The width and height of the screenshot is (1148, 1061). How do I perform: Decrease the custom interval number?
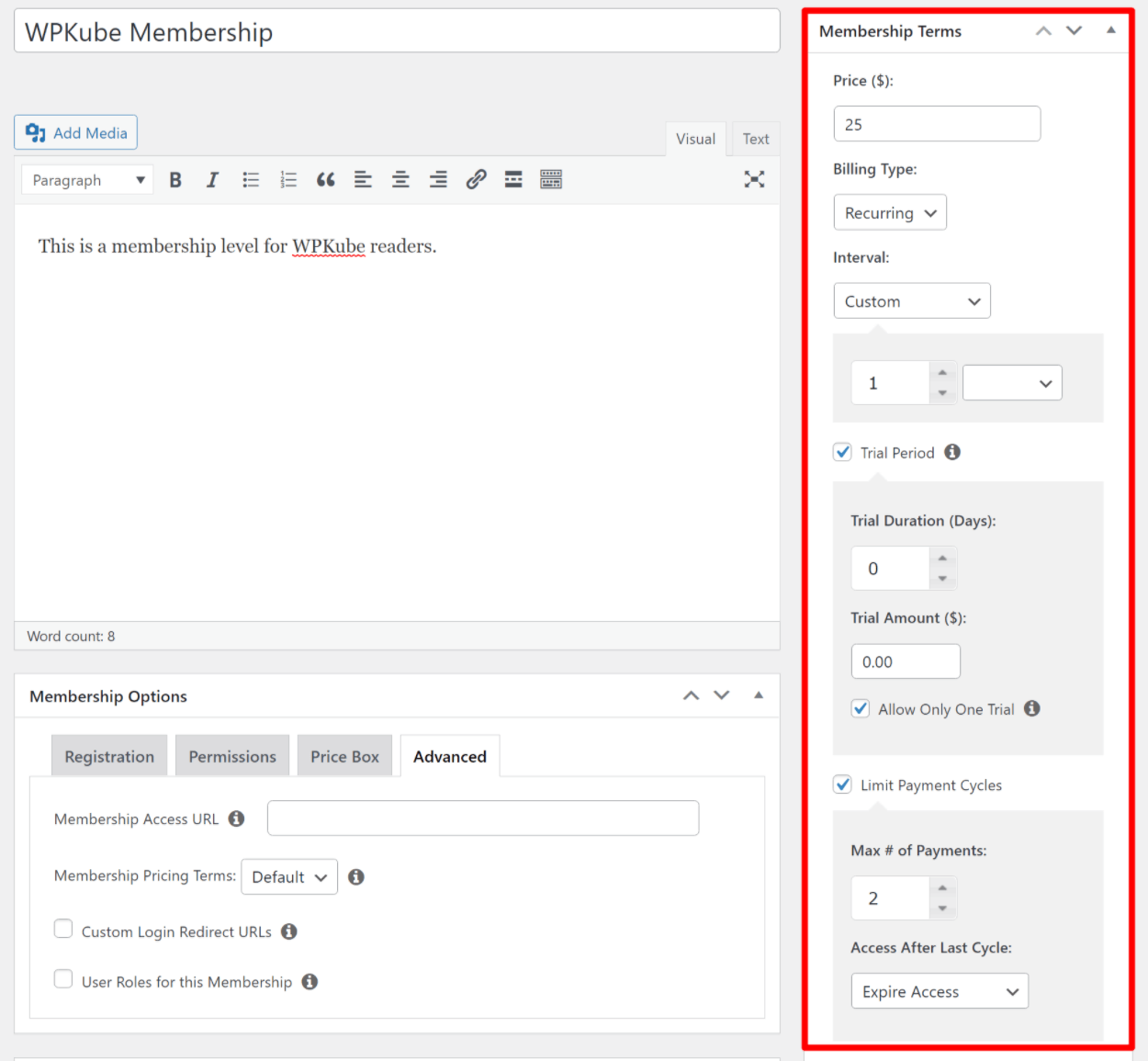[942, 393]
